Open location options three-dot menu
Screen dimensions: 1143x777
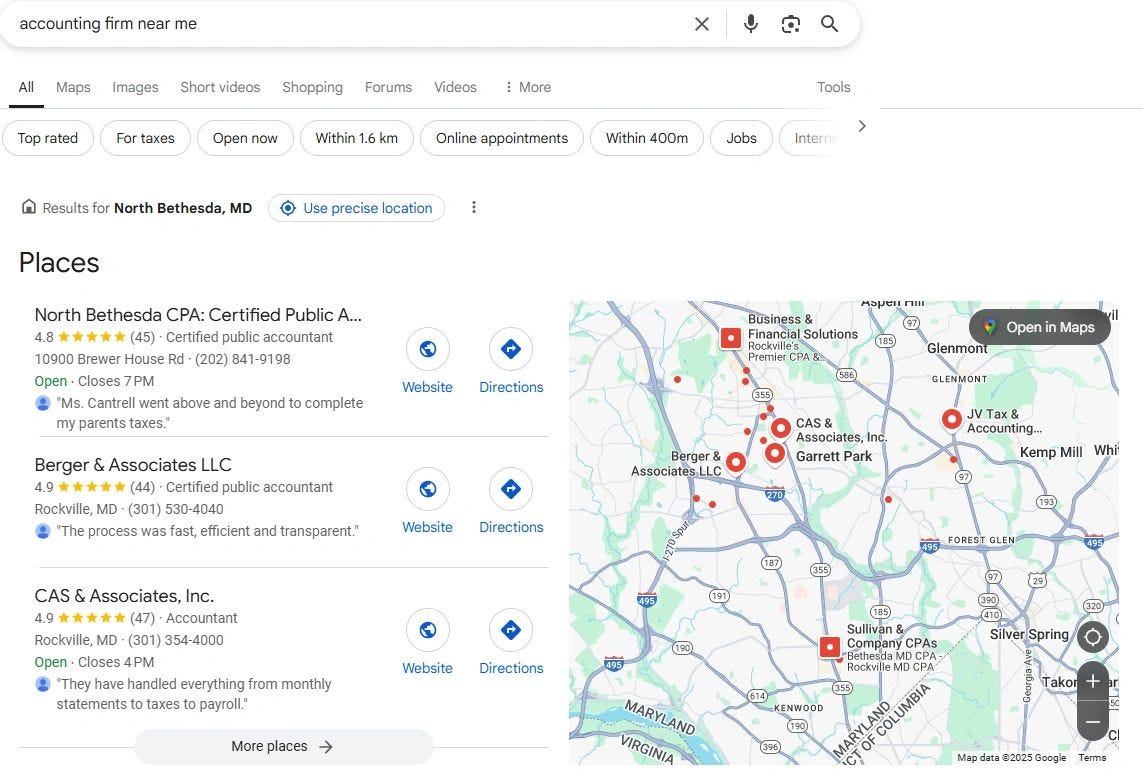point(474,208)
